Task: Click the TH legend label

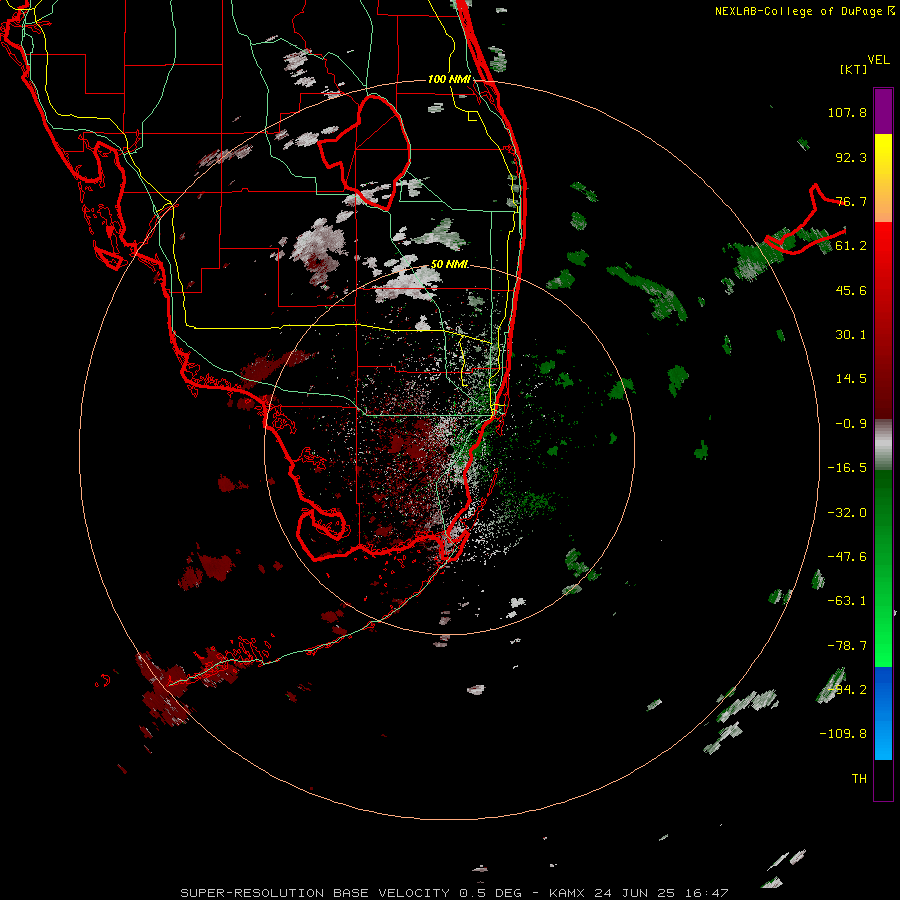Action: click(x=859, y=779)
